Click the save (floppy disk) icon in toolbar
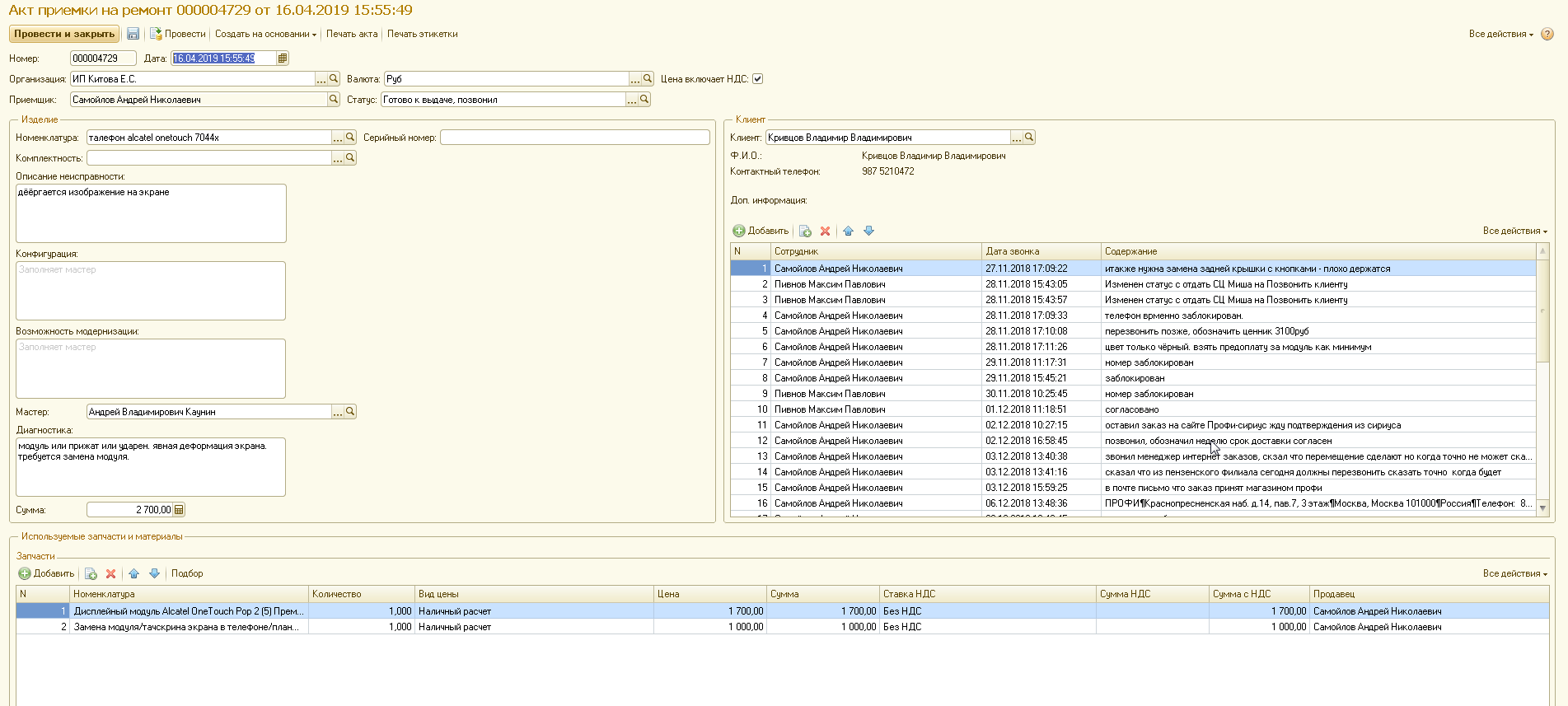This screenshot has height=706, width=1568. tap(133, 34)
